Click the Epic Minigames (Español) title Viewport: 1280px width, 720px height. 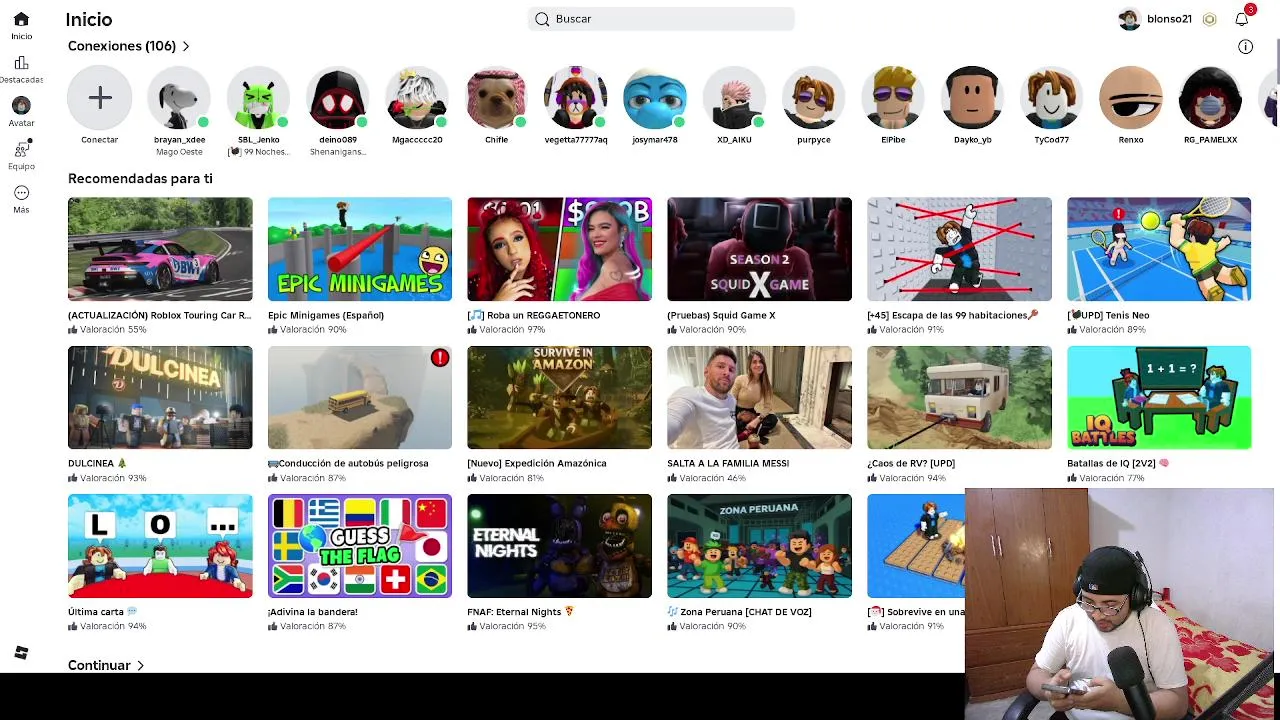(326, 315)
